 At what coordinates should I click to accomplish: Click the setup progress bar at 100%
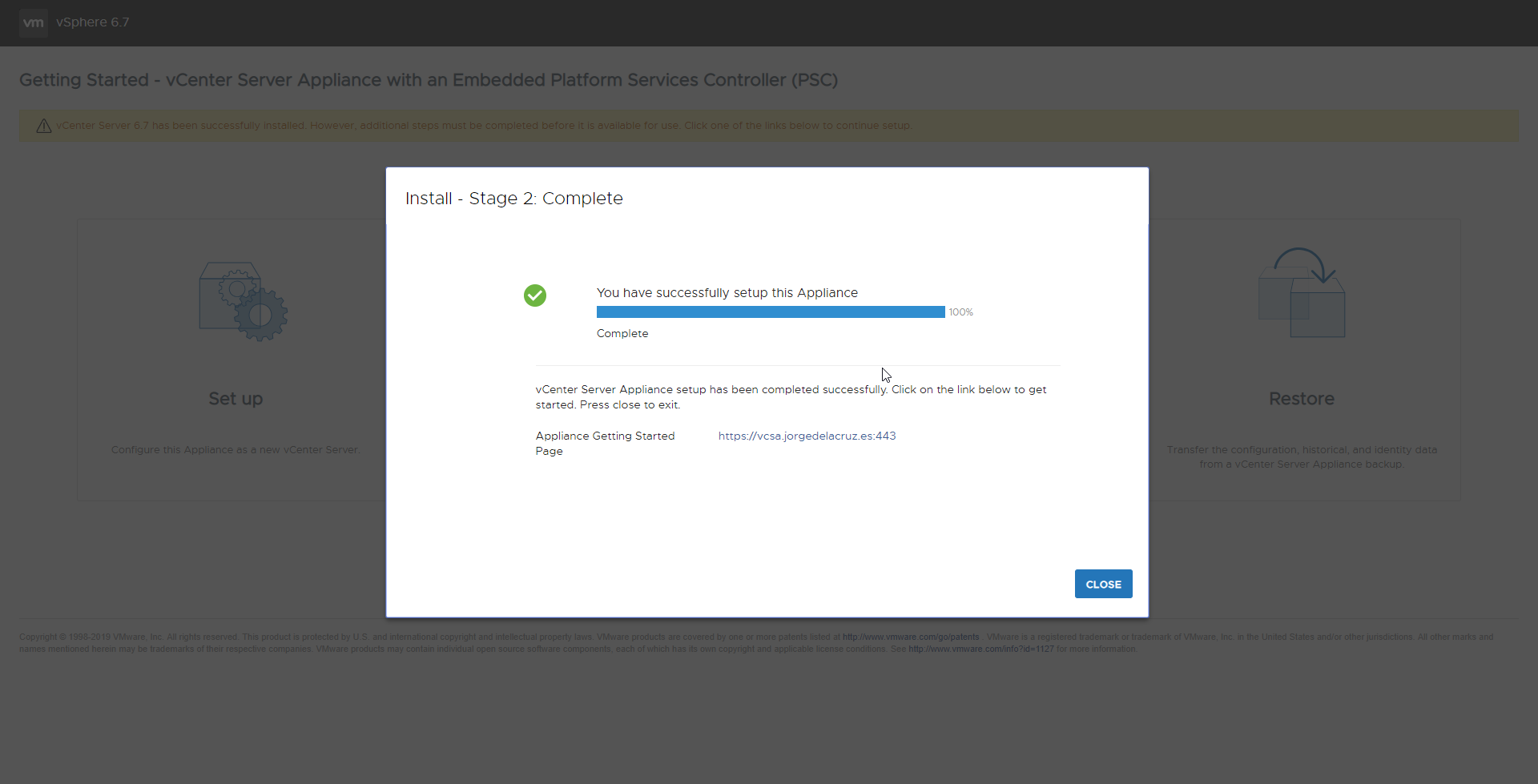[771, 312]
